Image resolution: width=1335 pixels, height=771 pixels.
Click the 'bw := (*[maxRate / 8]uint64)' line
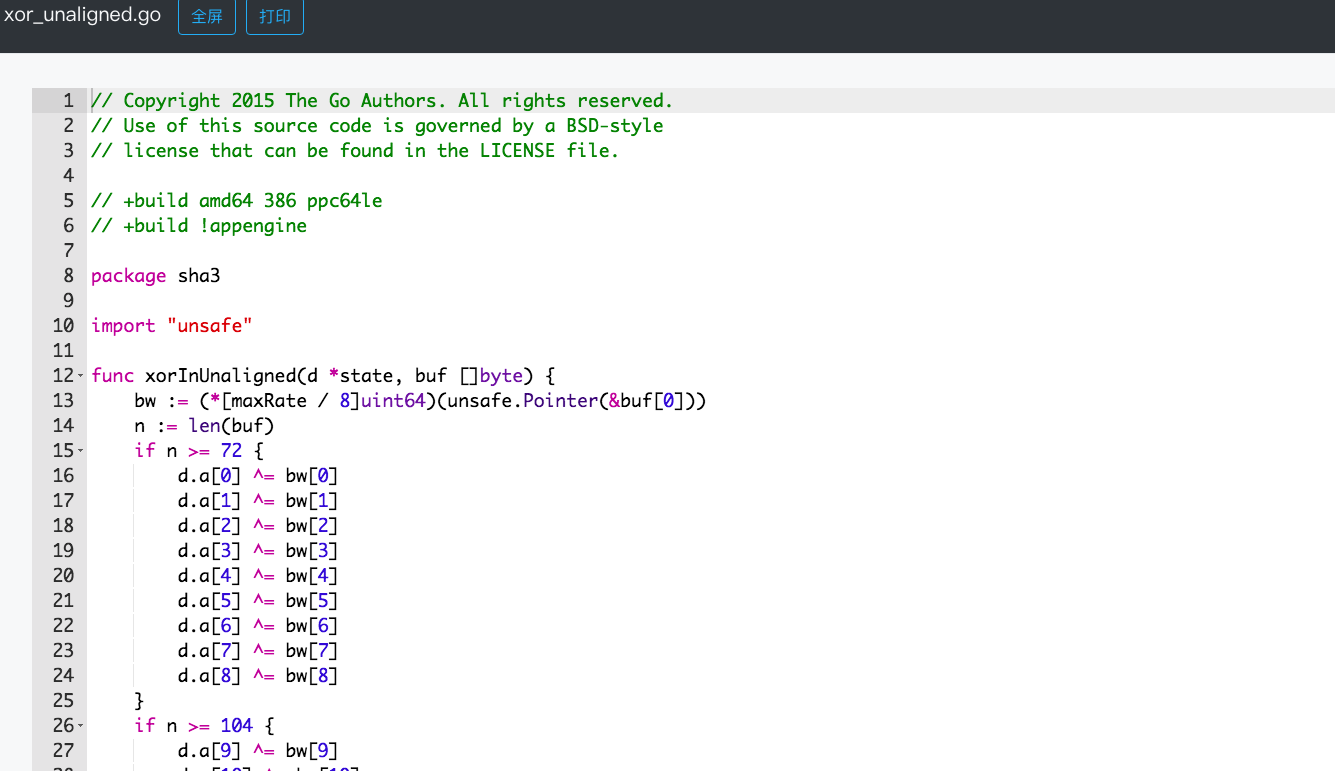pos(420,401)
